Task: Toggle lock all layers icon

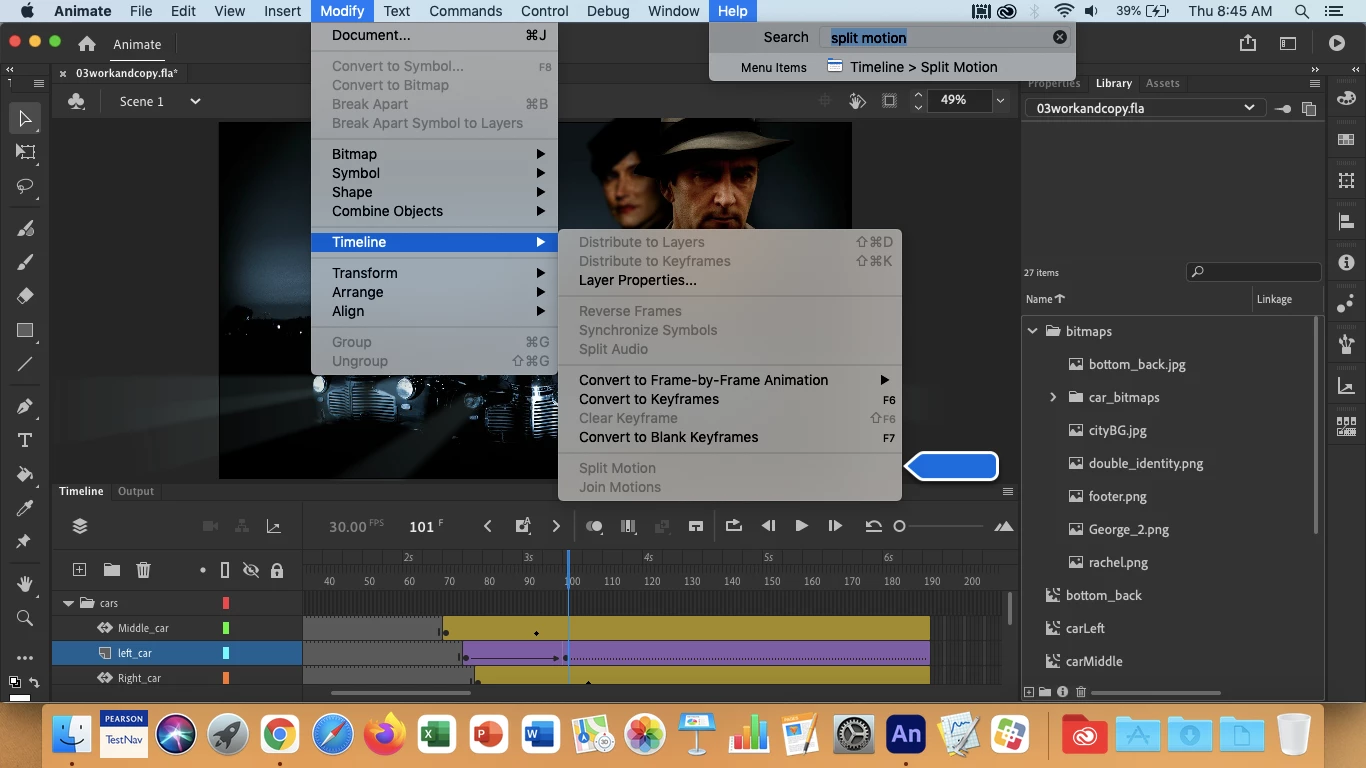Action: point(277,570)
